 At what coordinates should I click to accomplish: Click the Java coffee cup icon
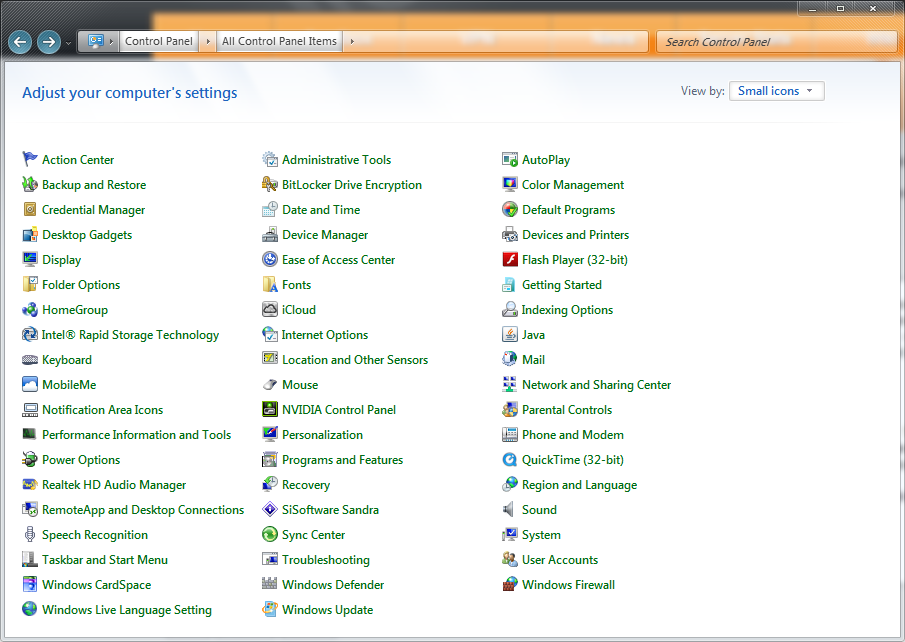coord(510,334)
